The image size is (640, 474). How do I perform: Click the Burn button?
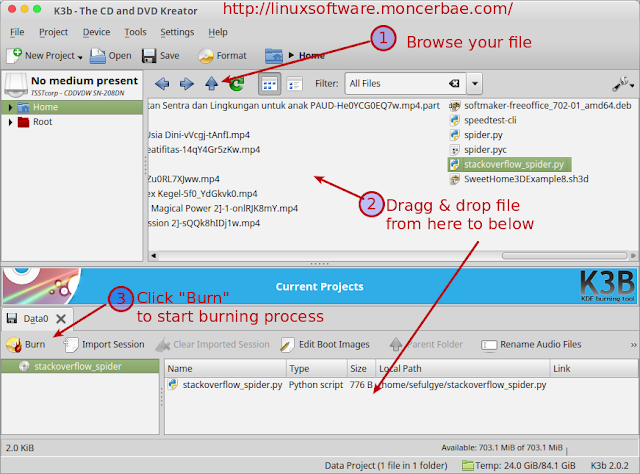pos(26,345)
